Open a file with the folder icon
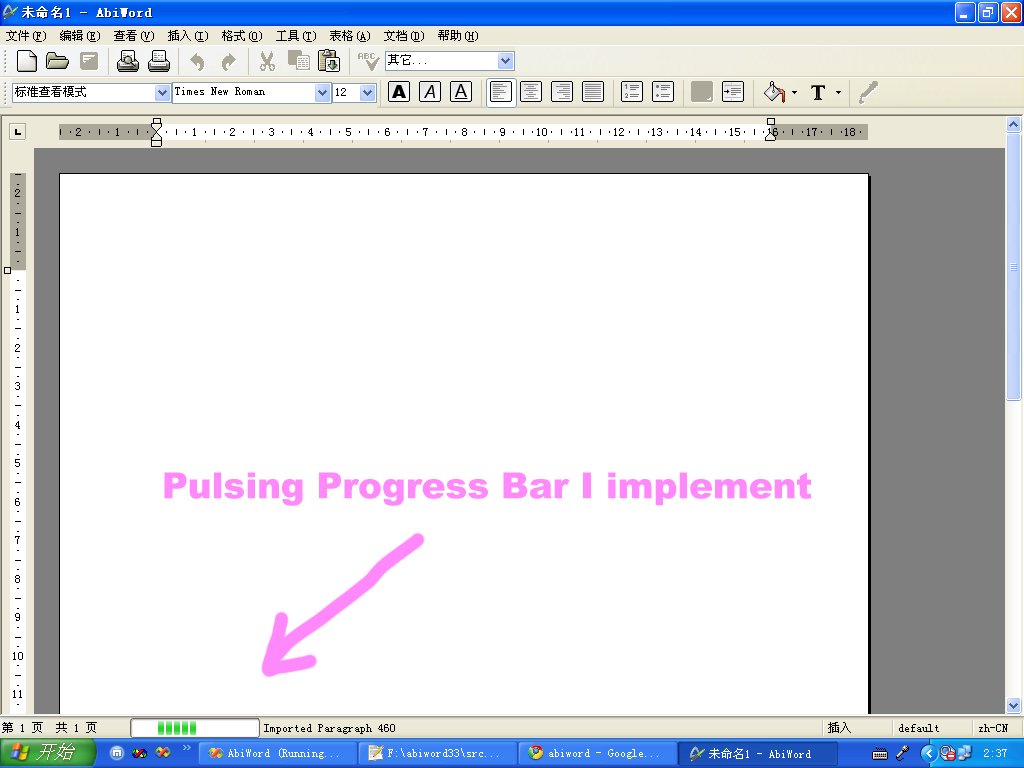 point(57,61)
